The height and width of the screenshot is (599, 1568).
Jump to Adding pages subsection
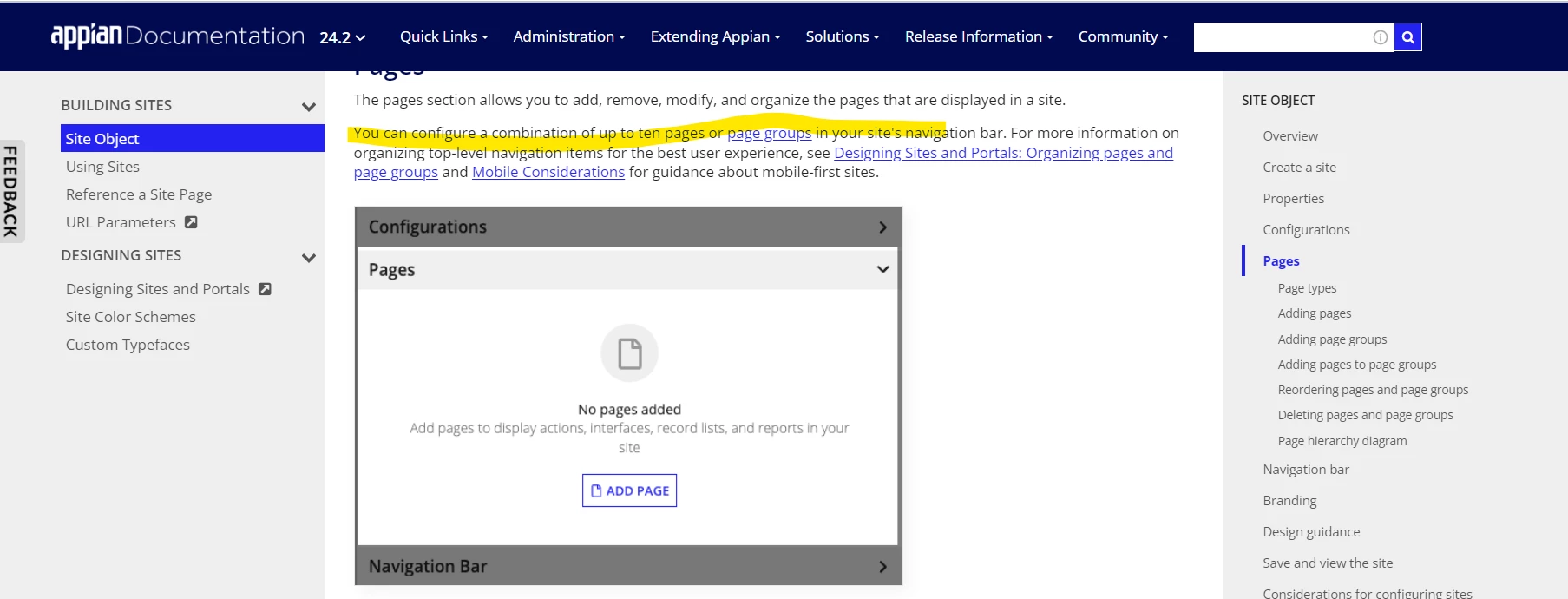coord(1314,313)
